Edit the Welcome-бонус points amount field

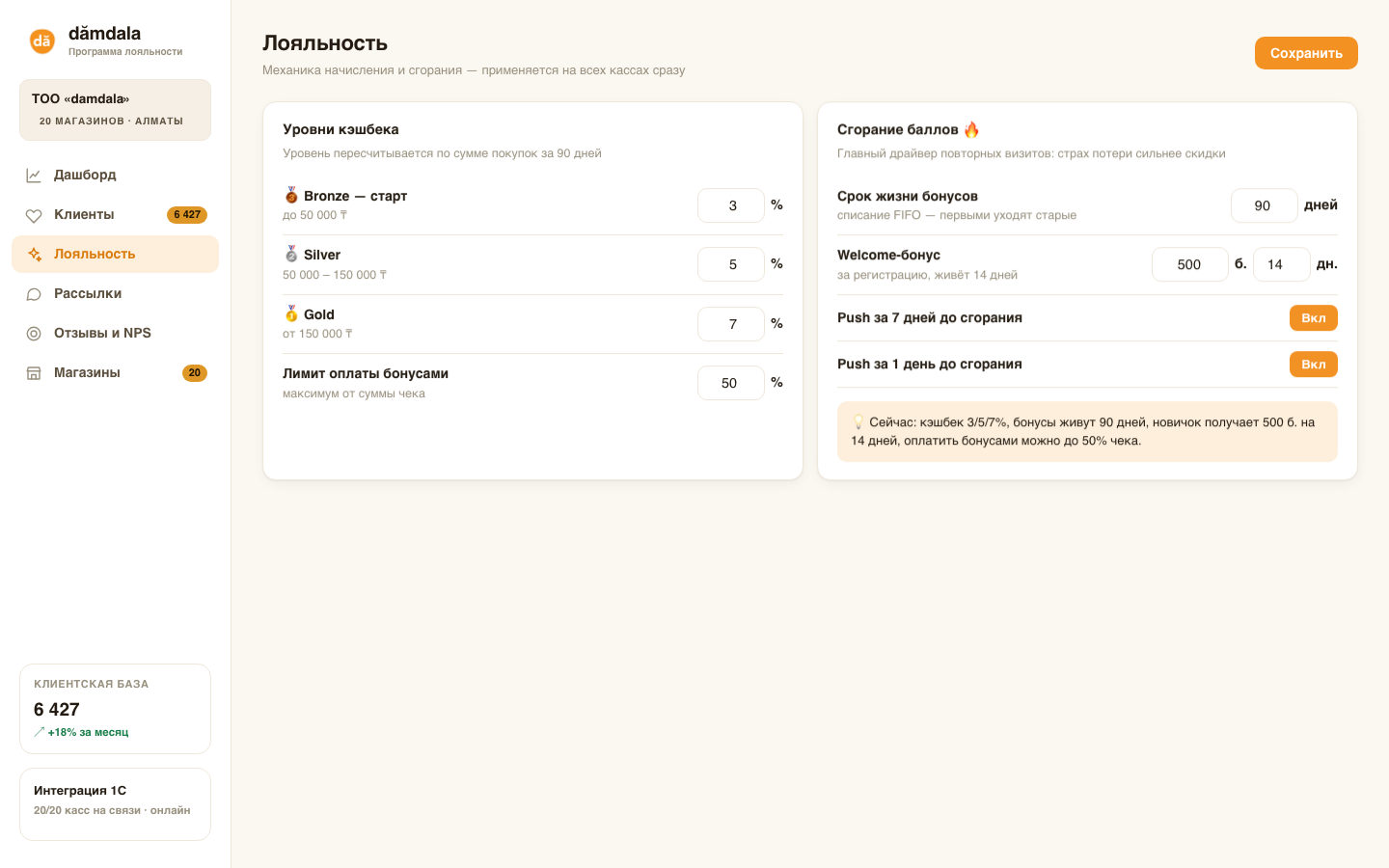tap(1190, 264)
